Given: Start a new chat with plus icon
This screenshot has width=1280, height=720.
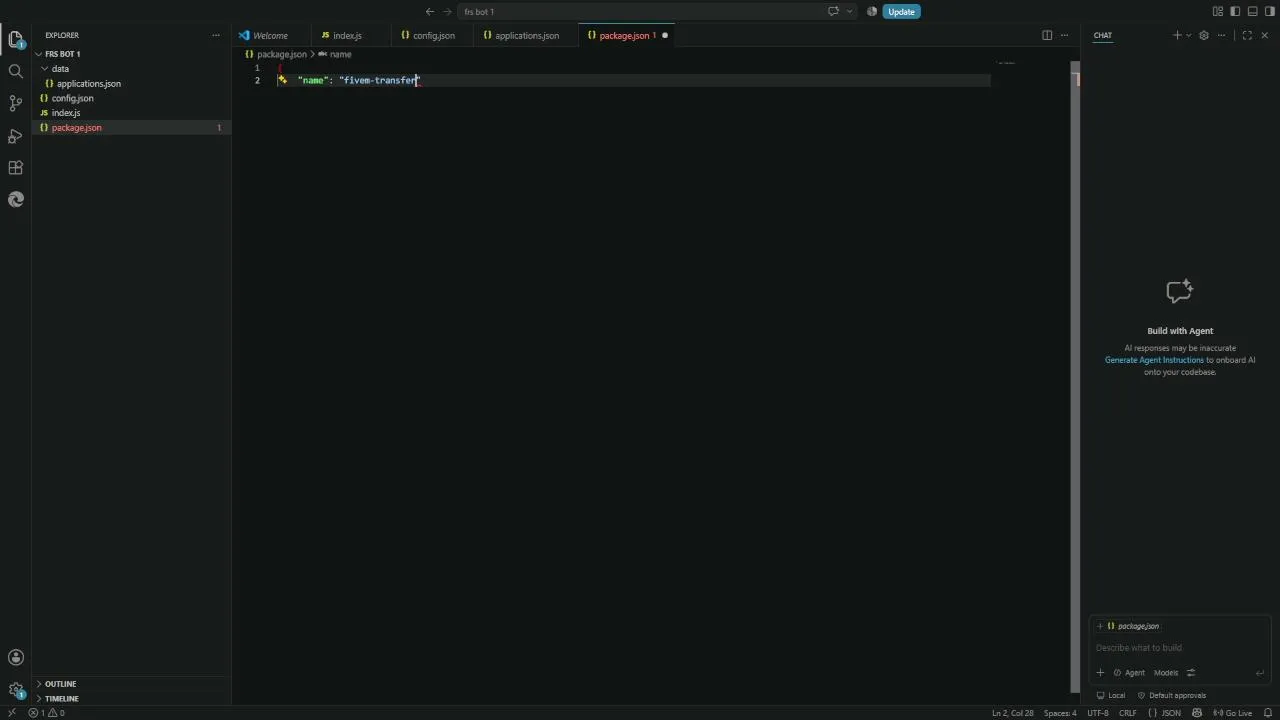Looking at the screenshot, I should tap(1177, 35).
